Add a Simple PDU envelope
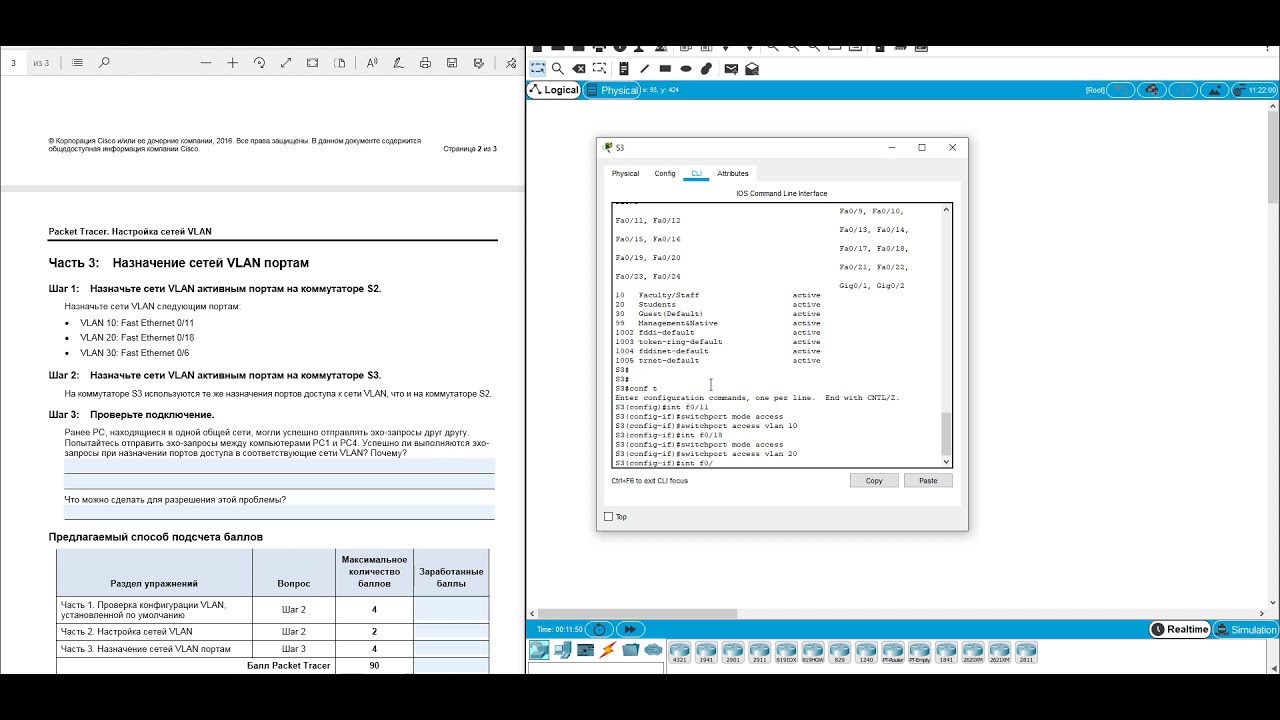This screenshot has height=720, width=1280. [x=731, y=69]
